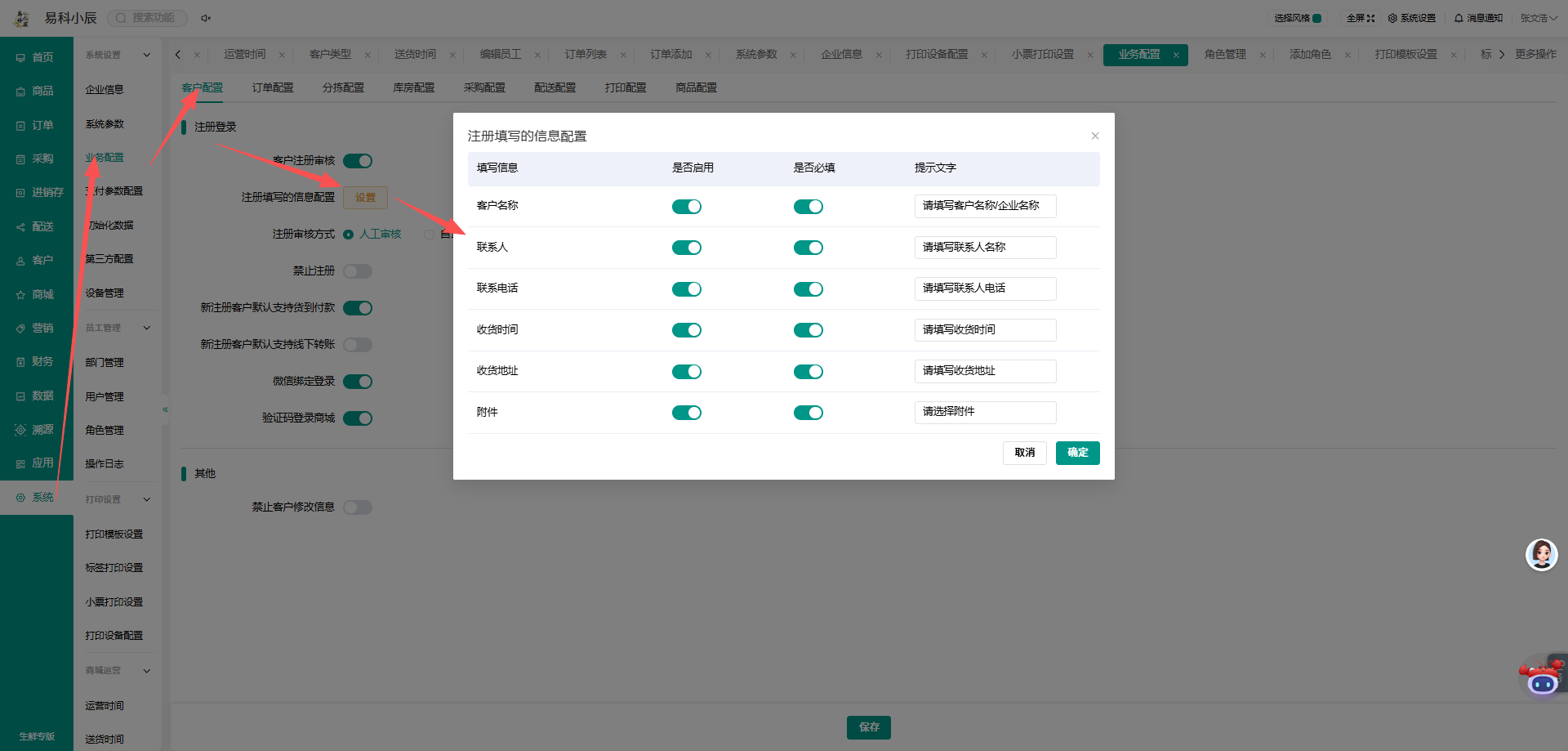This screenshot has height=751, width=1568.
Task: Click the 全屏 fullscreen icon
Action: (1370, 18)
